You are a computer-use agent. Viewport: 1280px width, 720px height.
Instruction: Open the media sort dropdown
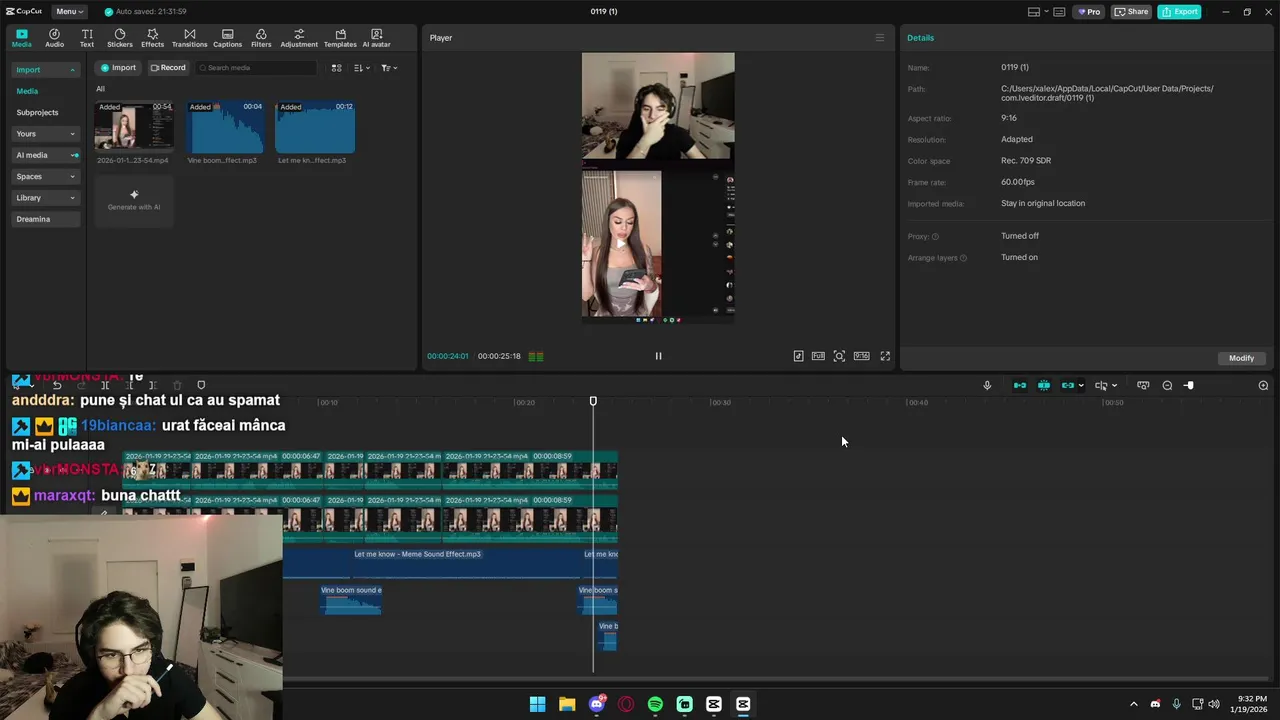coord(362,68)
